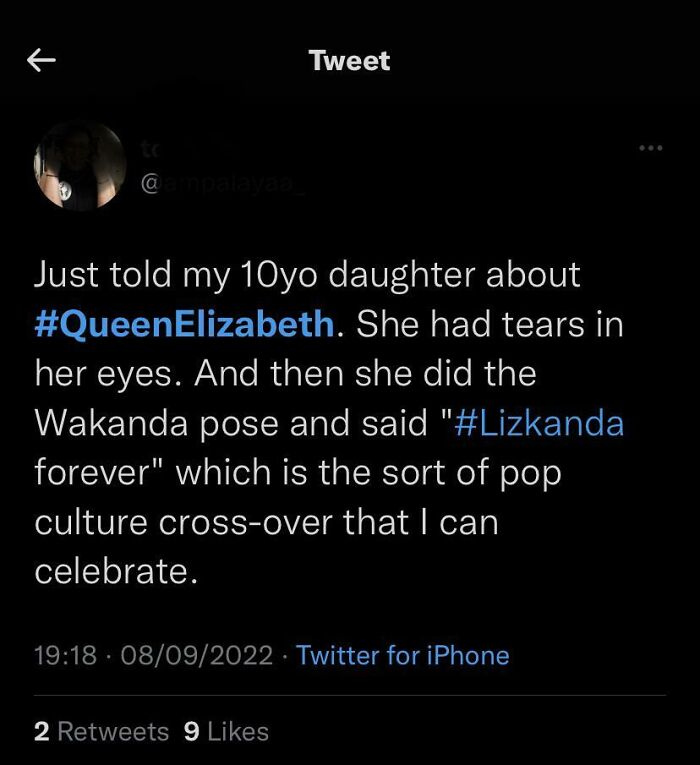700x765 pixels.
Task: Click the 19:18 timestamp
Action: (66, 656)
